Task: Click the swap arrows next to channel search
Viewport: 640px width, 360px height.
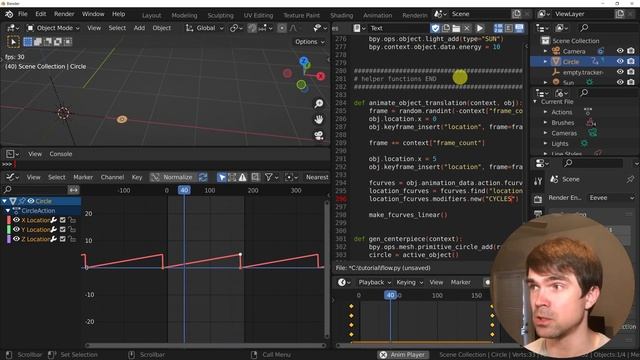Action: (x=73, y=190)
